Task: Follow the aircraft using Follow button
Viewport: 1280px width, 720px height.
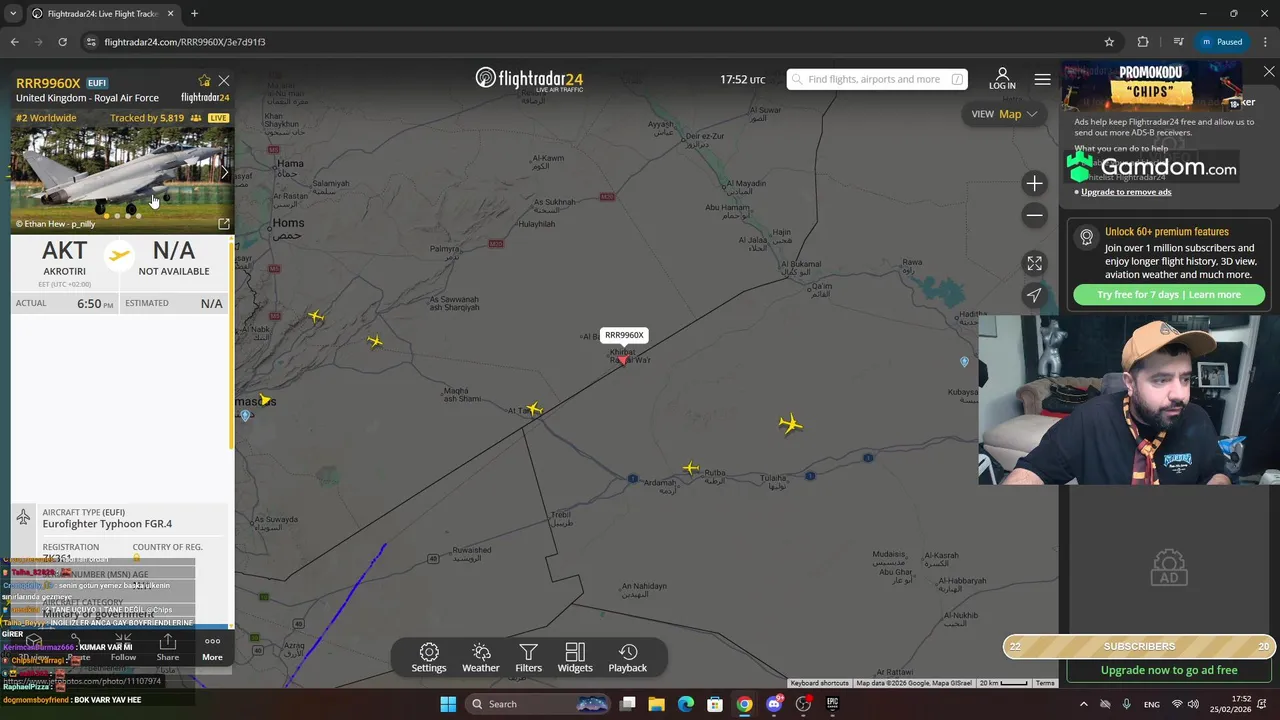Action: (123, 647)
